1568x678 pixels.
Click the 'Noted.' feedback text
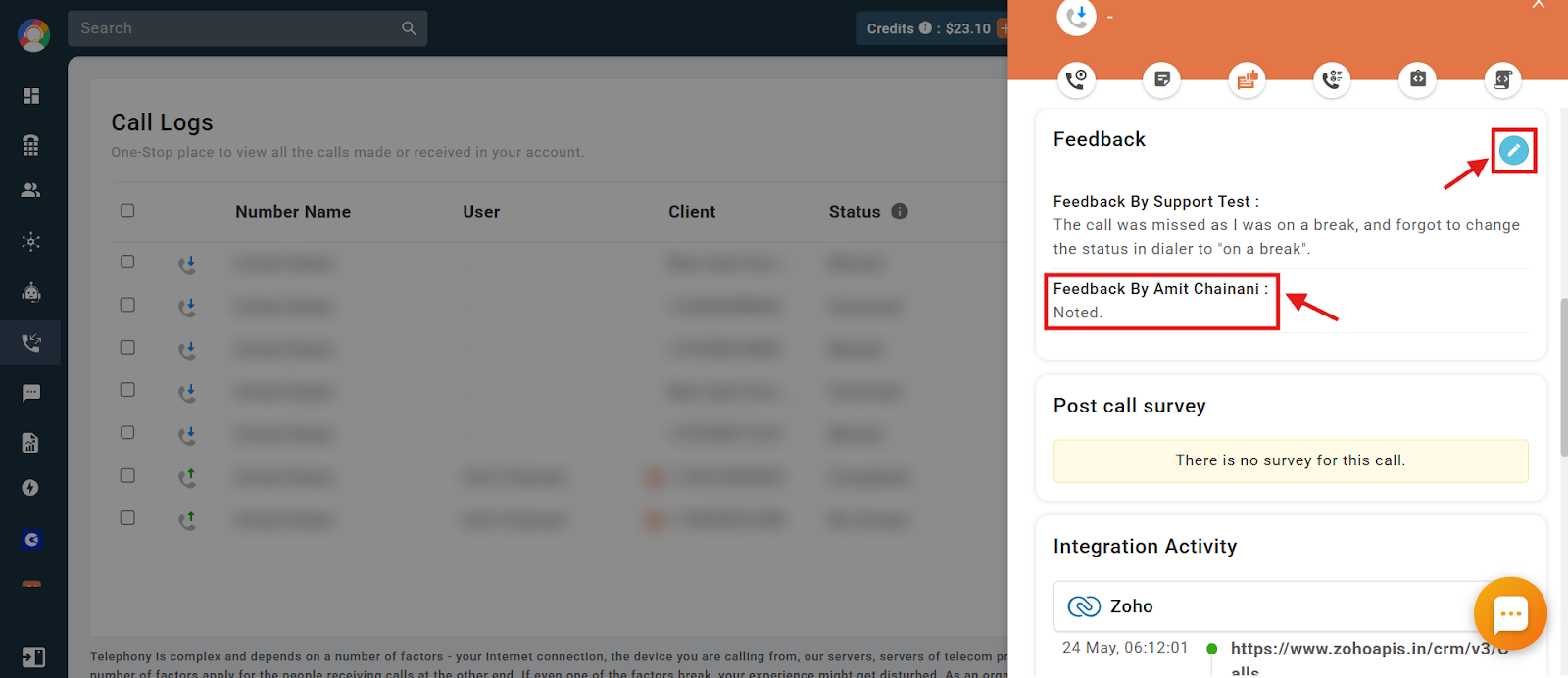1078,313
